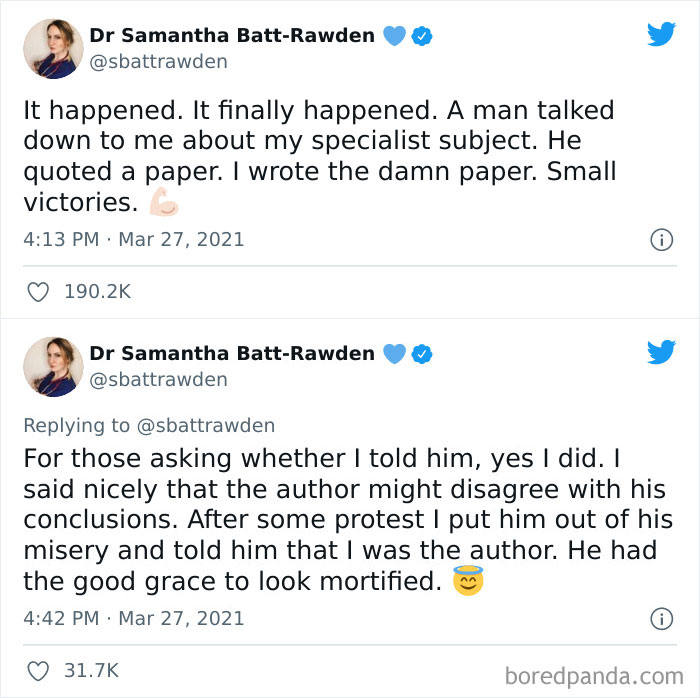Screen dimensions: 700x698
Task: Open the info icon beside the 4:13 PM timestamp
Action: 661,240
